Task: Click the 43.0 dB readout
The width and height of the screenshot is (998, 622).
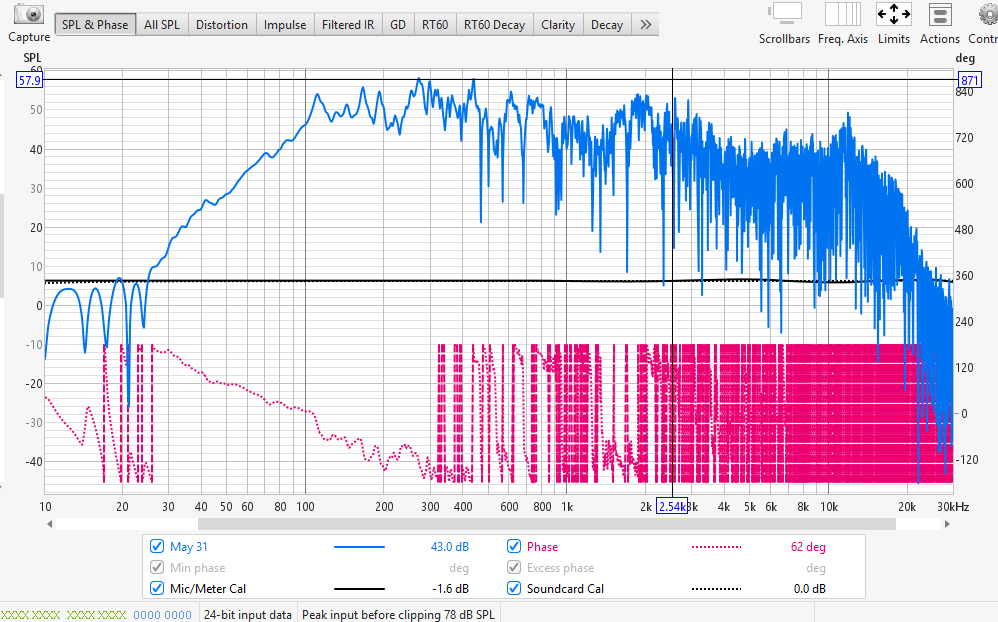Action: pos(449,546)
